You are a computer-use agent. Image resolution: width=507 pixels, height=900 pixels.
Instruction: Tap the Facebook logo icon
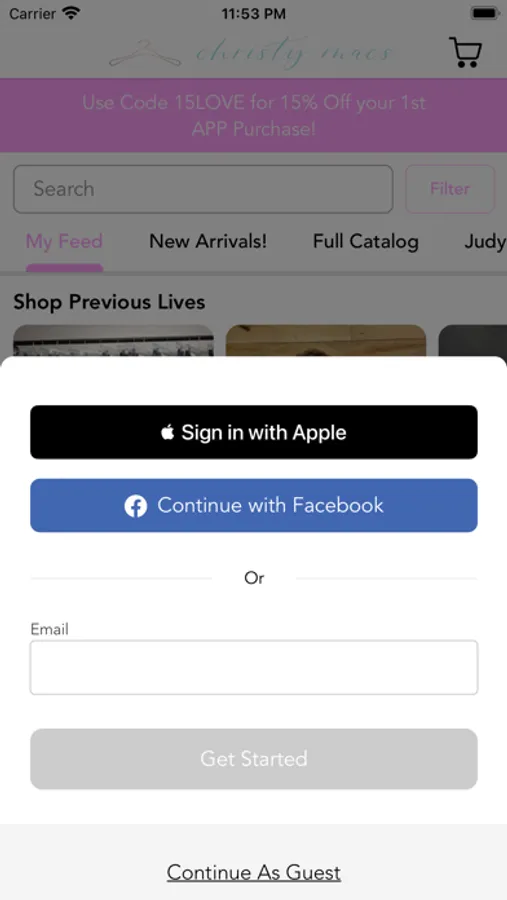point(136,506)
